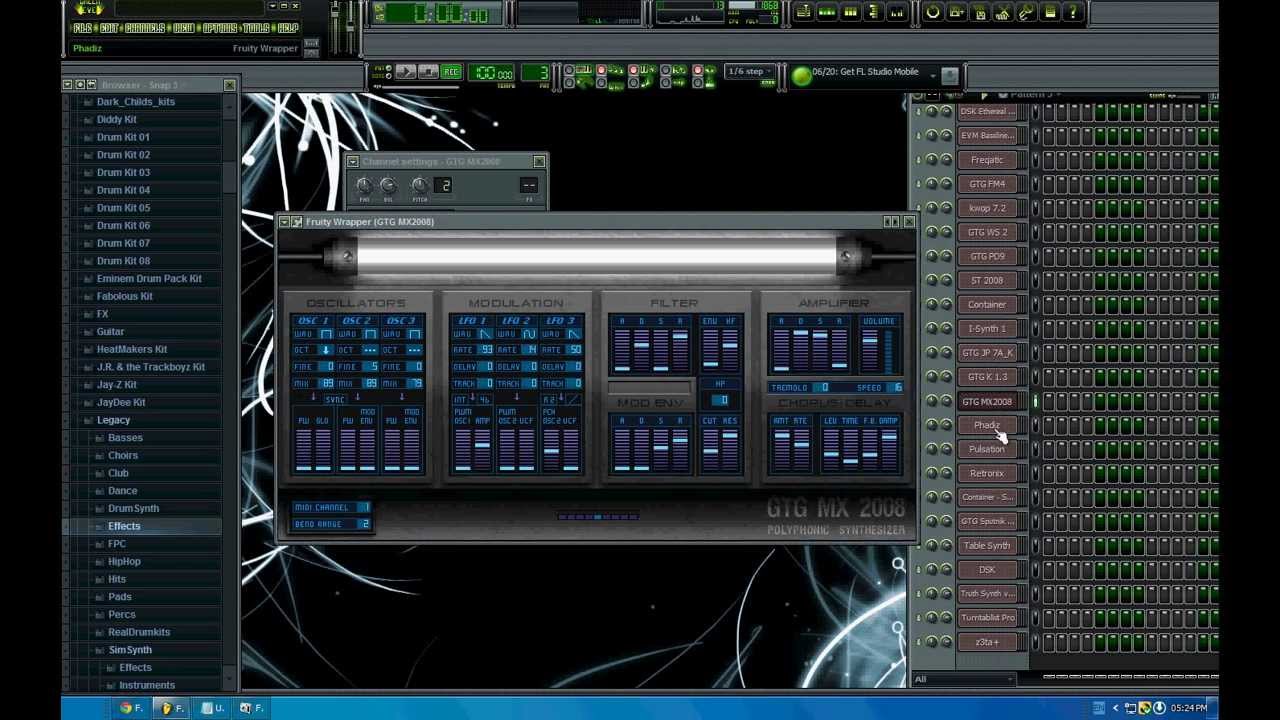1280x720 pixels.
Task: Select the I-Synth 1 channel button
Action: click(x=987, y=328)
